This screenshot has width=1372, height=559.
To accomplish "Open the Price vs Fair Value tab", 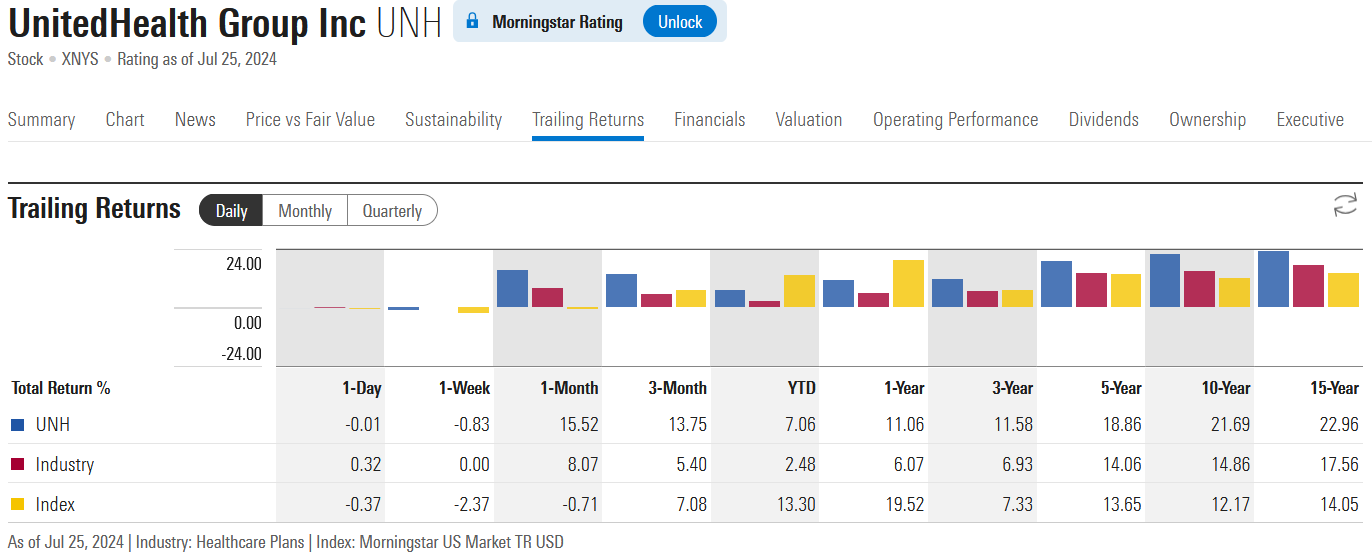I will coord(310,119).
